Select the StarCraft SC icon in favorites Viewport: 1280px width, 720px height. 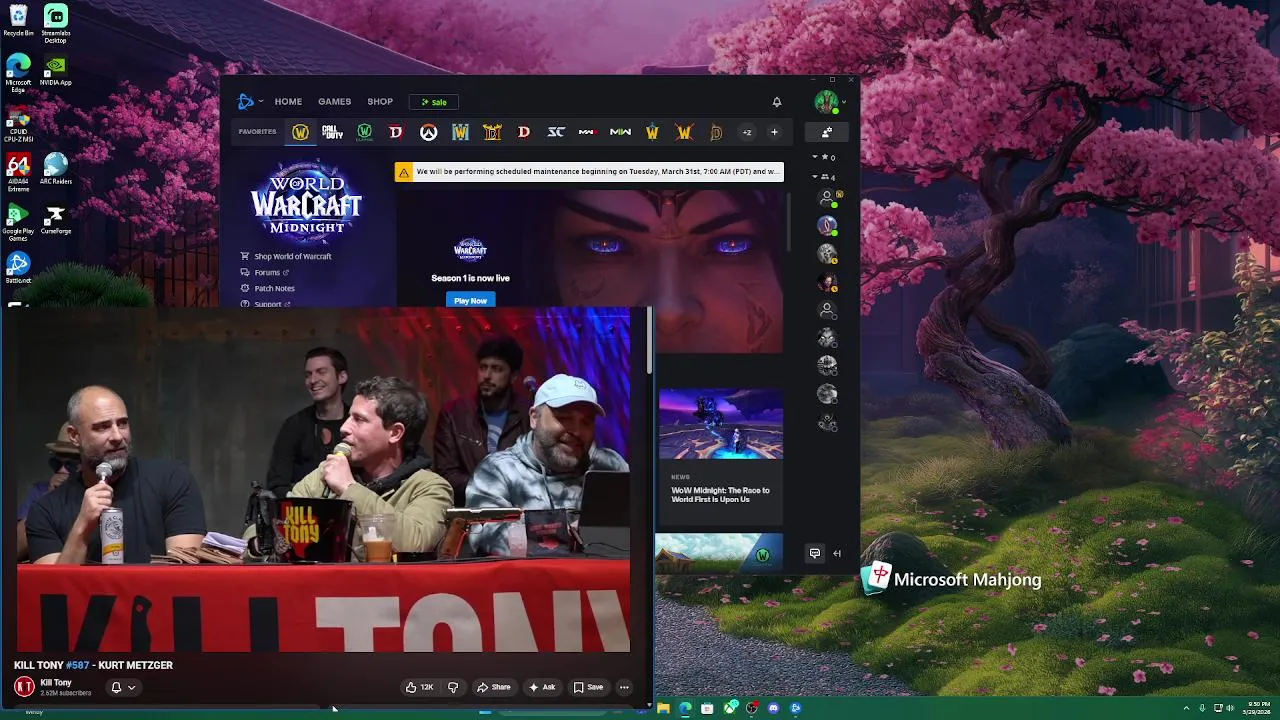click(x=556, y=132)
